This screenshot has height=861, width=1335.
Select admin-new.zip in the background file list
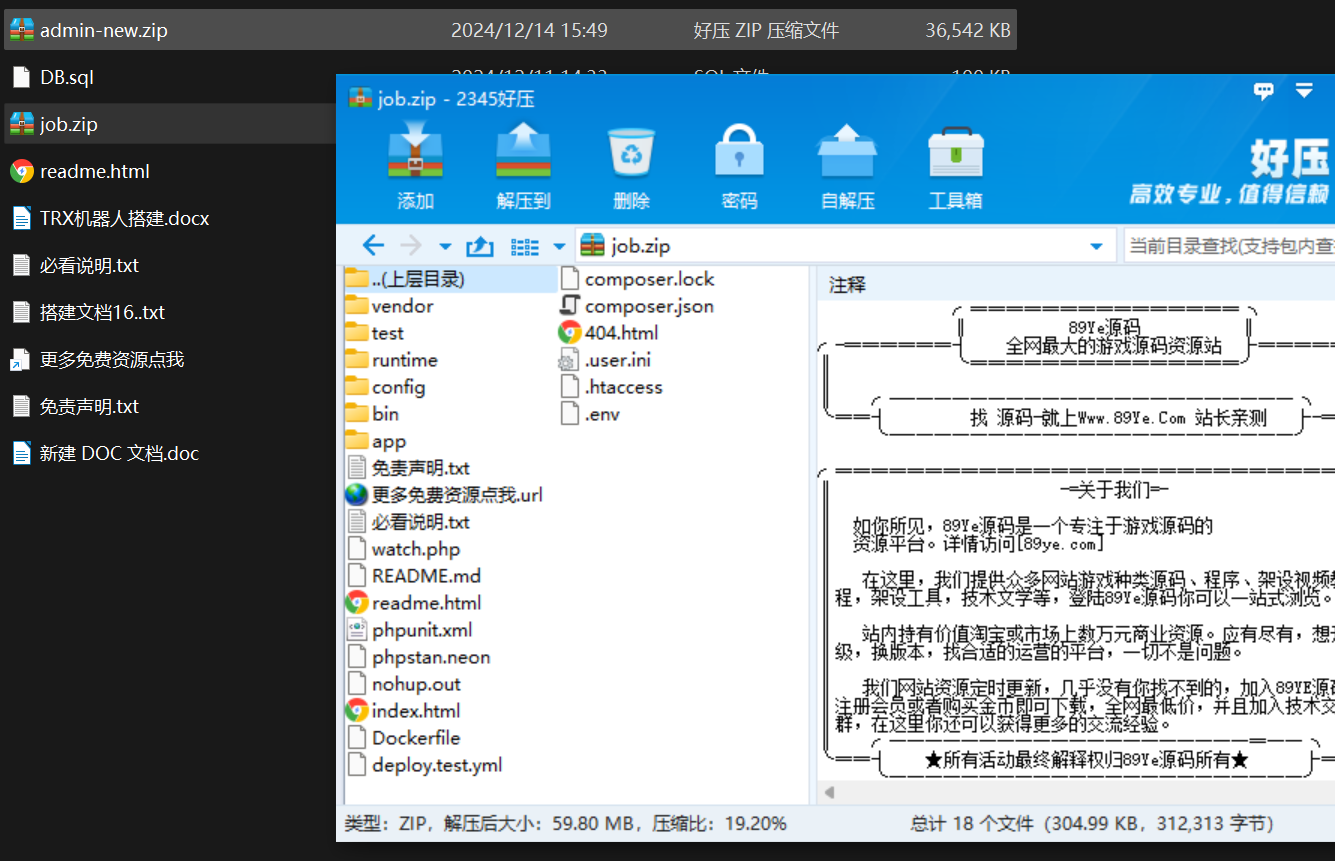(510, 30)
